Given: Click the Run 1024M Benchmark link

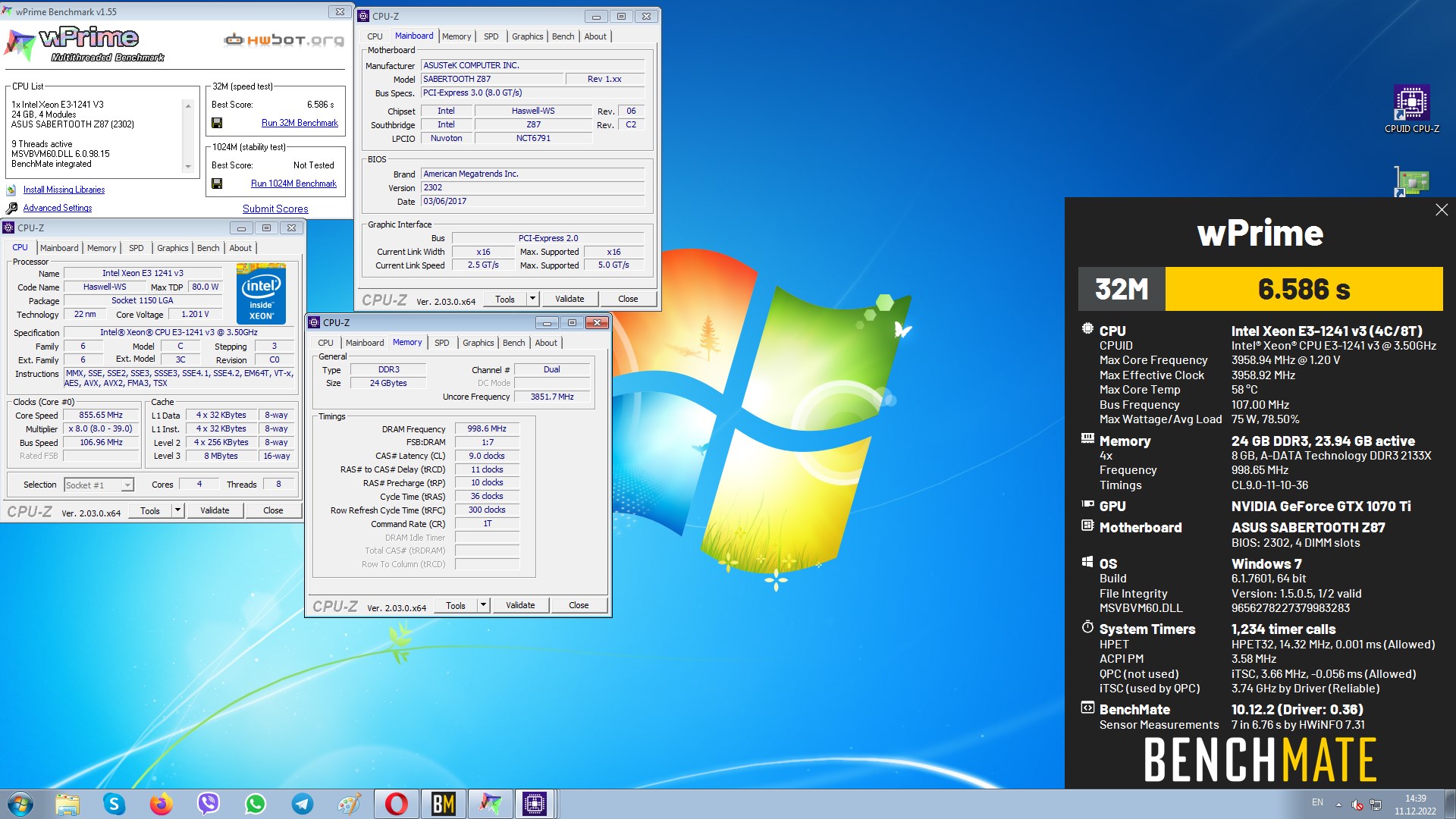Looking at the screenshot, I should tap(293, 184).
